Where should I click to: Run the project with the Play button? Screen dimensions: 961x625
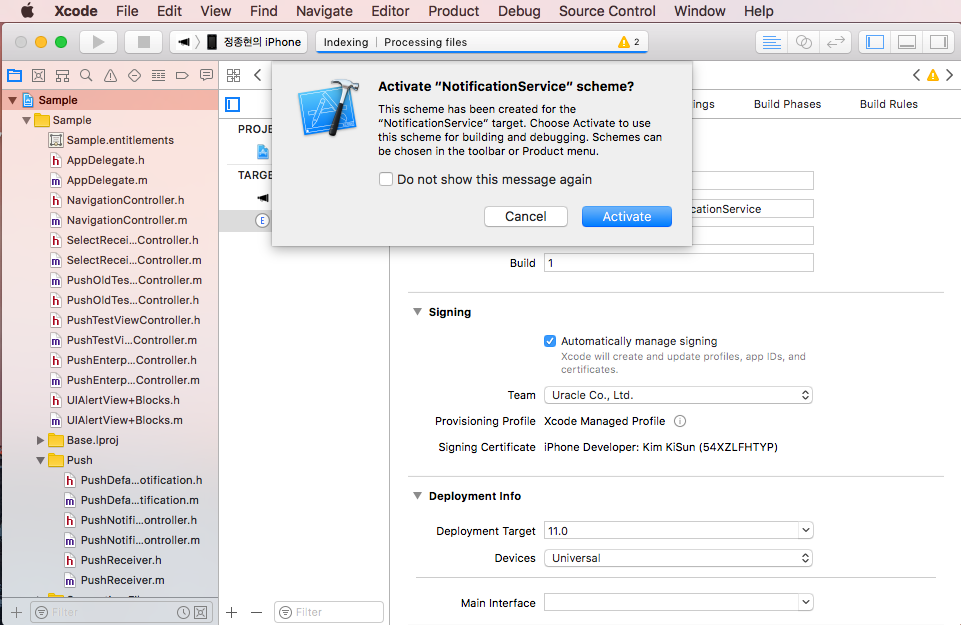[98, 42]
